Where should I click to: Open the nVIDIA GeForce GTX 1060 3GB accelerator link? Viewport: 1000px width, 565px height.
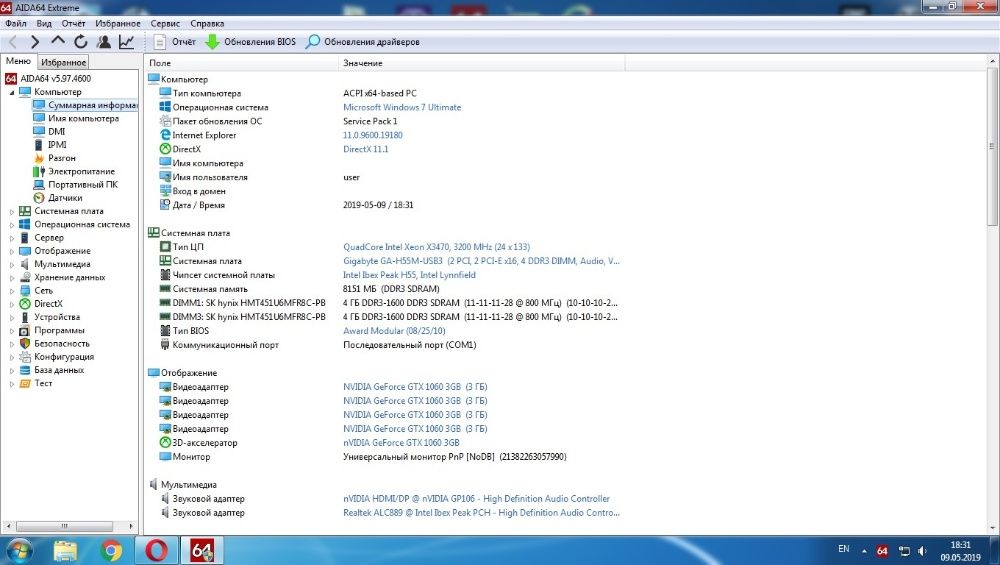pyautogui.click(x=401, y=443)
